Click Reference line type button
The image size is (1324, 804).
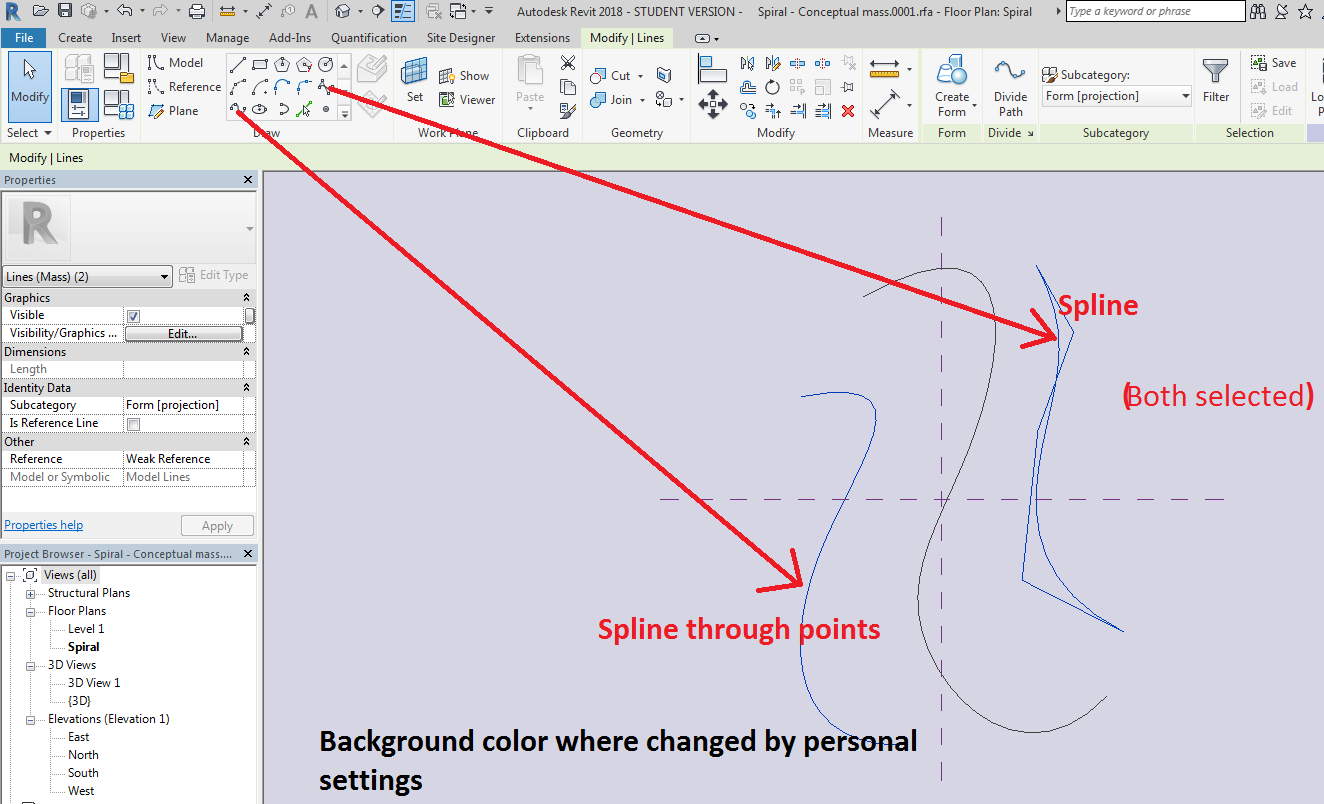[x=184, y=87]
